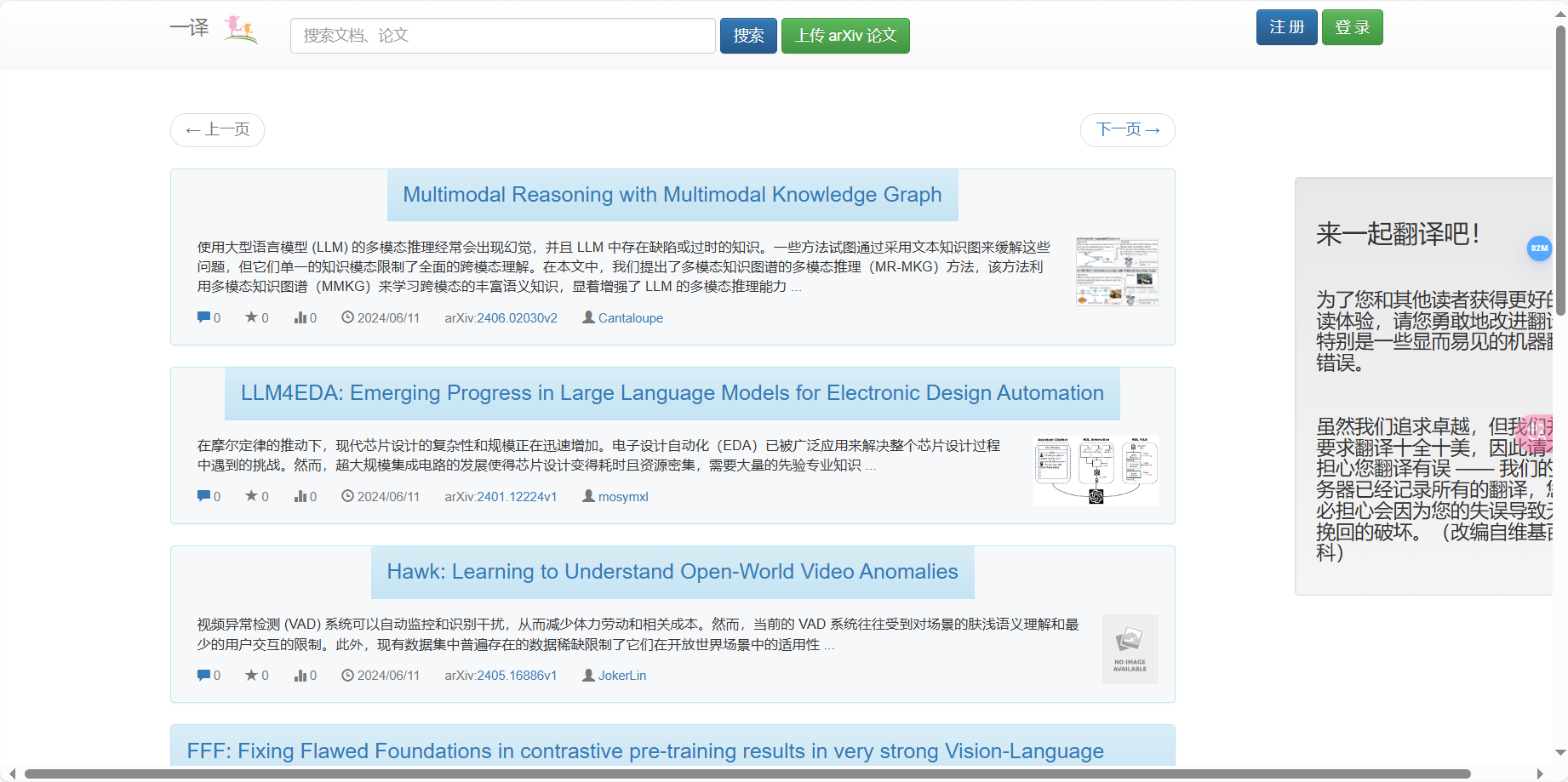Click the search input field
The width and height of the screenshot is (1568, 782).
click(x=501, y=35)
